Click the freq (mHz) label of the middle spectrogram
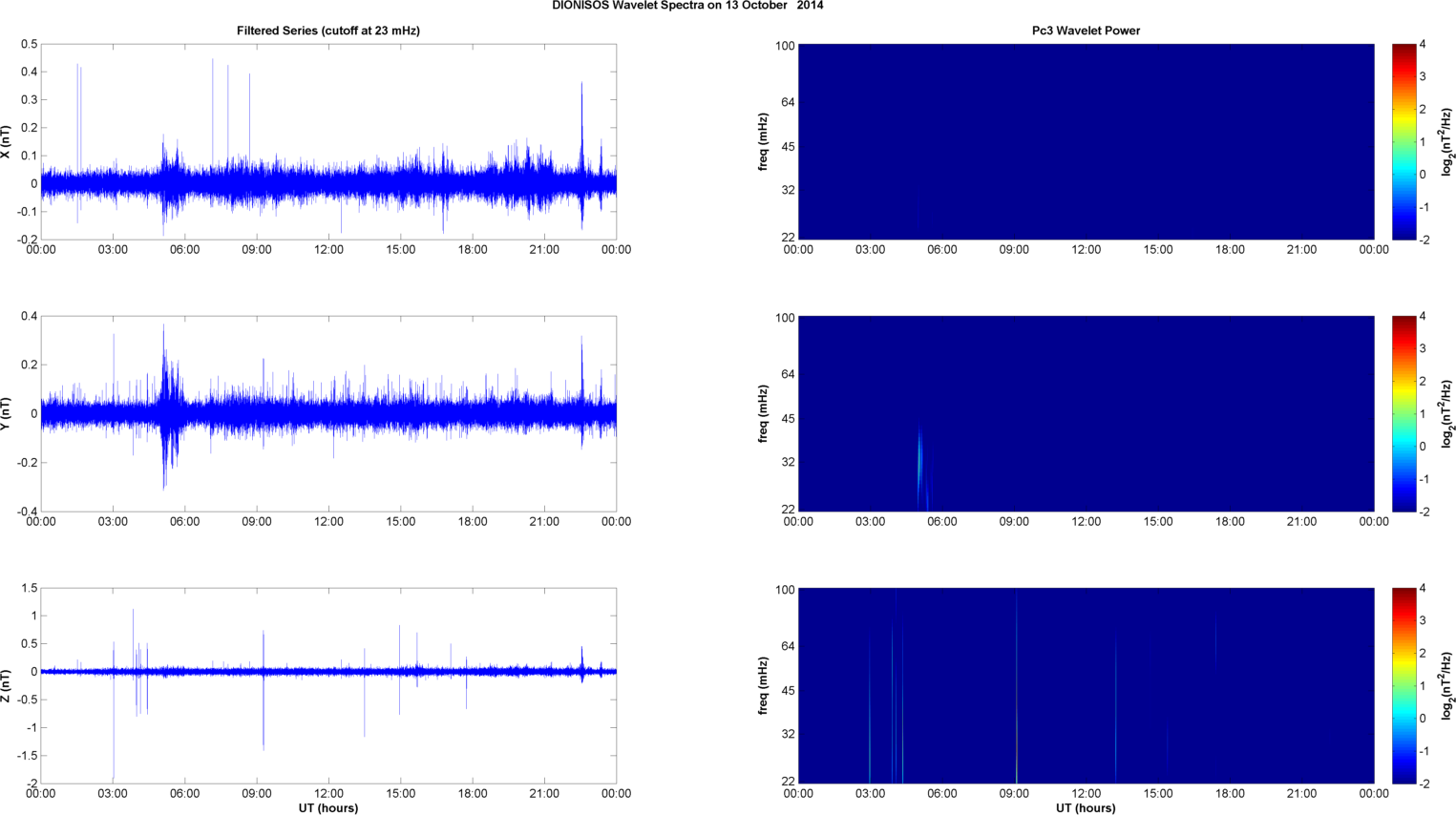 [763, 414]
